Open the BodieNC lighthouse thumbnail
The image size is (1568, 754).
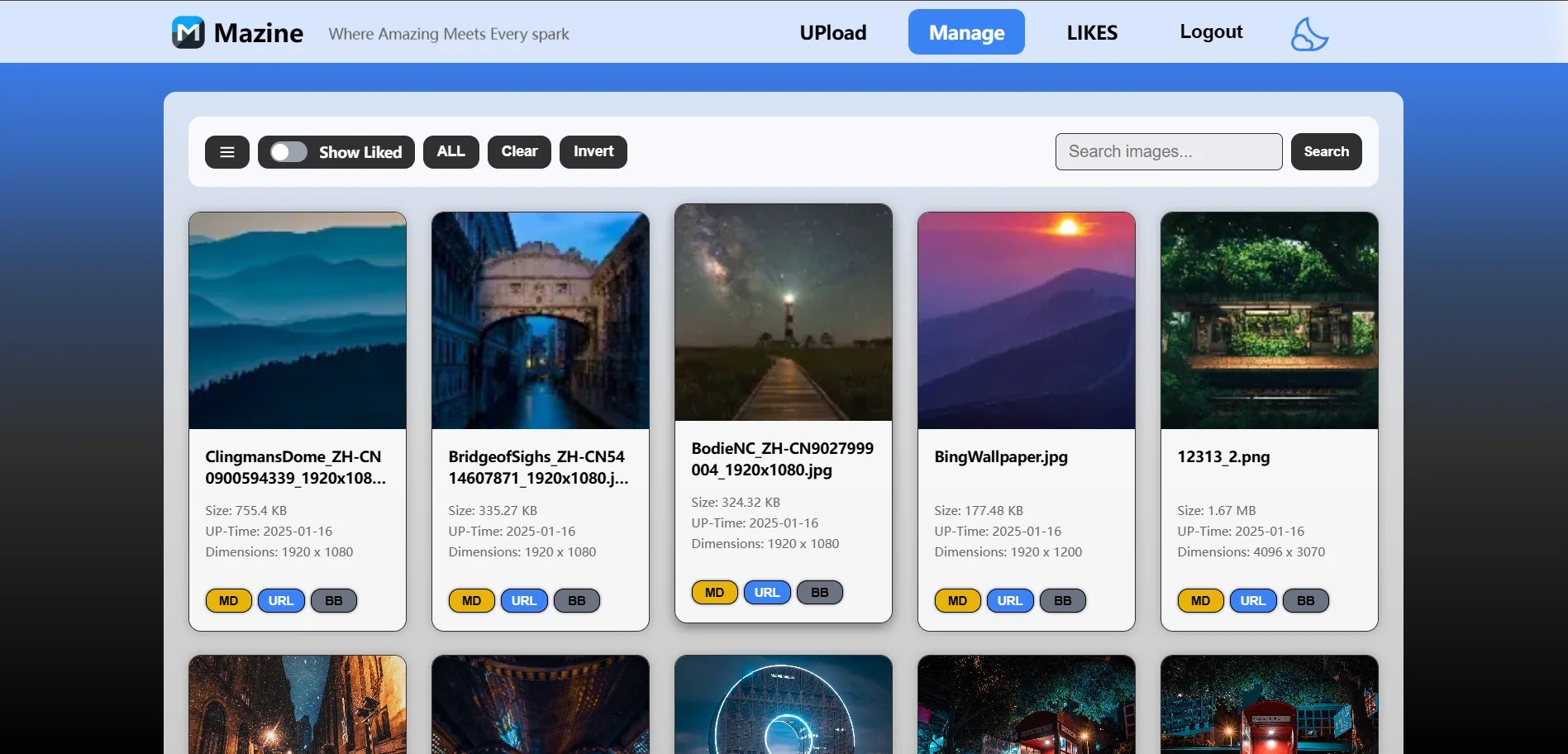784,313
